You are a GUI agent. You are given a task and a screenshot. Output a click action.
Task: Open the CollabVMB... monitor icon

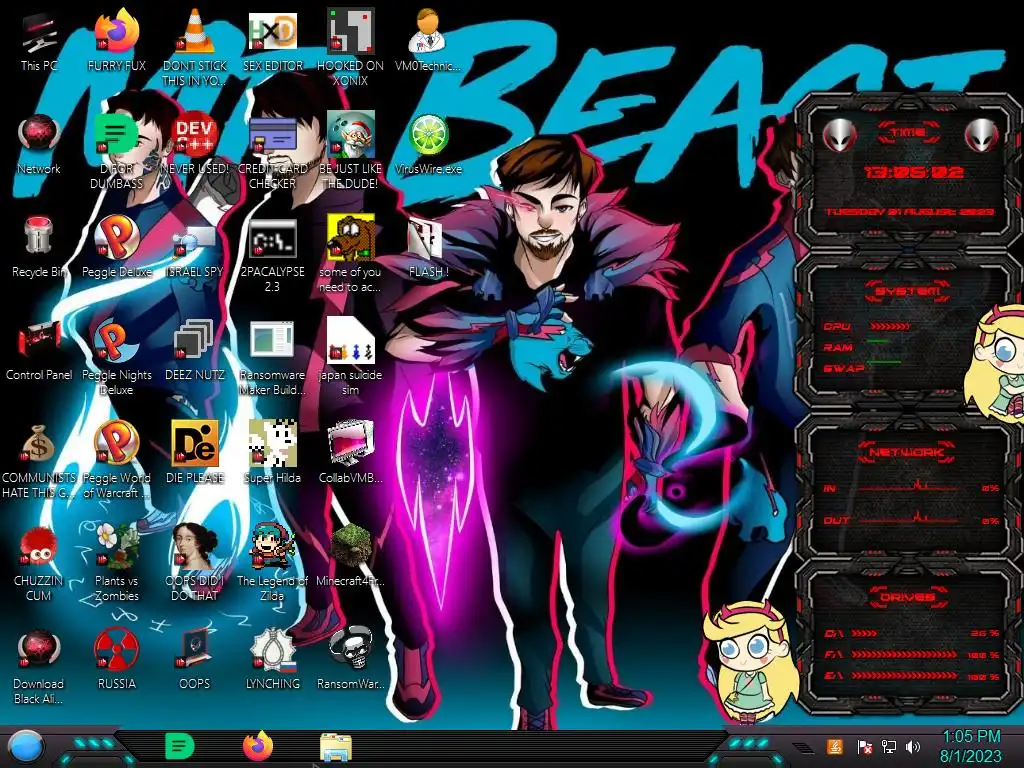click(x=350, y=452)
